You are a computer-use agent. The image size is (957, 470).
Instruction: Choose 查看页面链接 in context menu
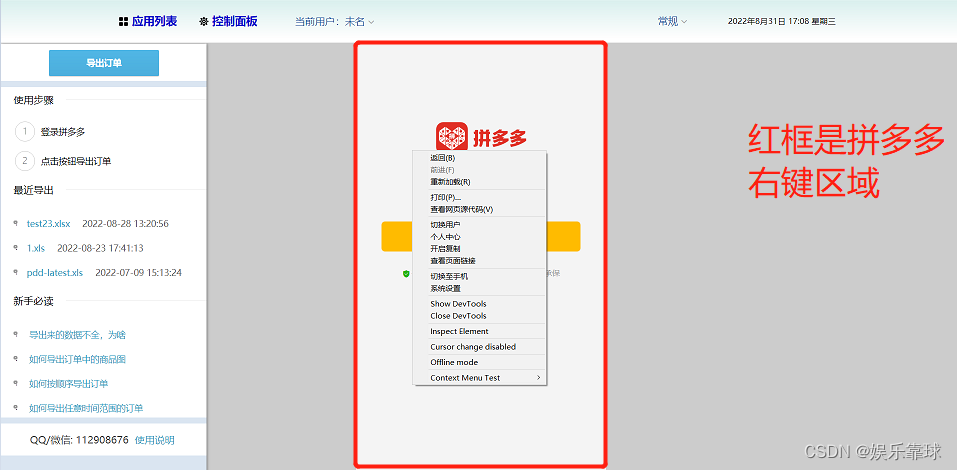480,260
